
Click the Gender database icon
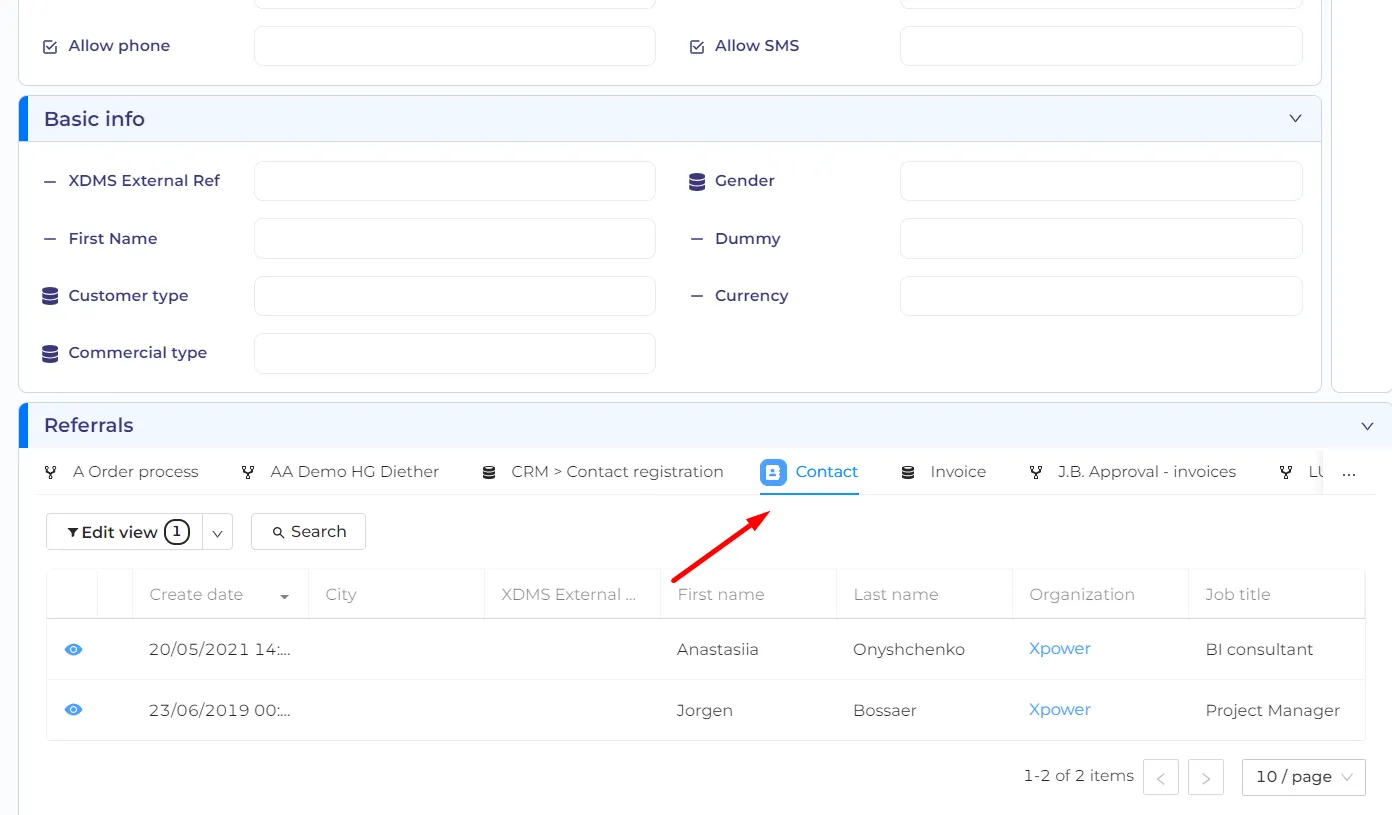pyautogui.click(x=697, y=182)
